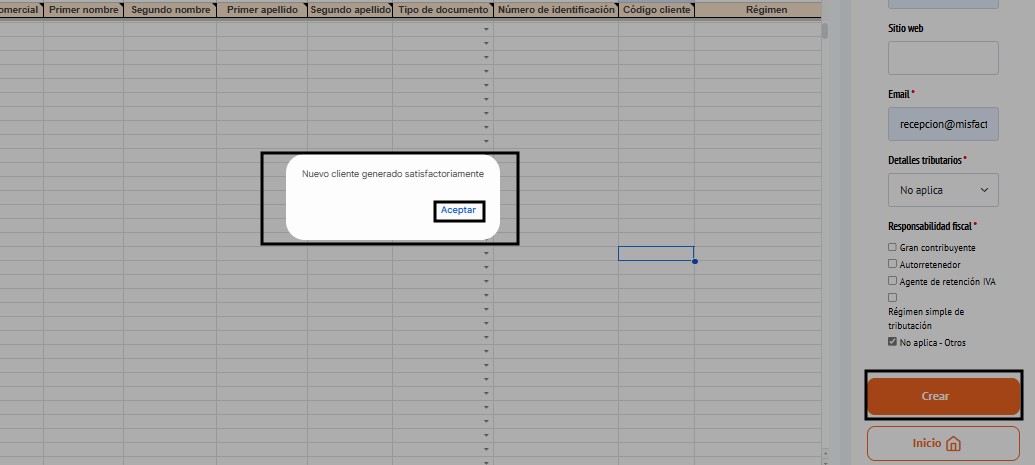
Task: Expand the second row's Tipo de documento dropdown
Action: (487, 43)
